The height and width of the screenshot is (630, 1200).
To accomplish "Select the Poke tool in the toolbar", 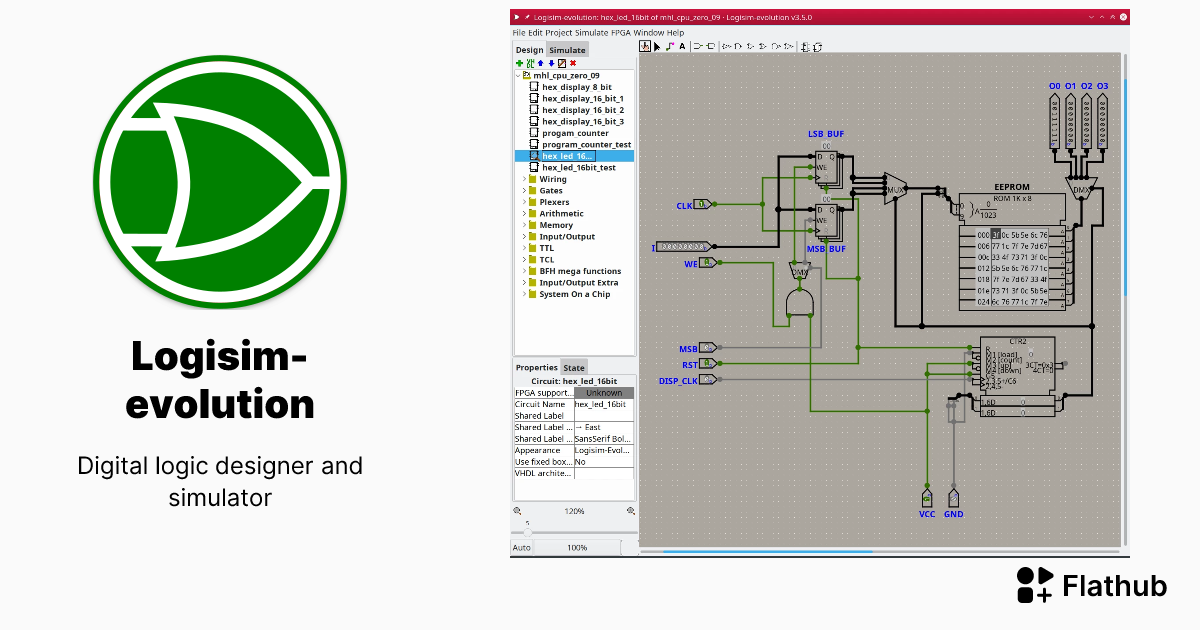I will (x=645, y=48).
